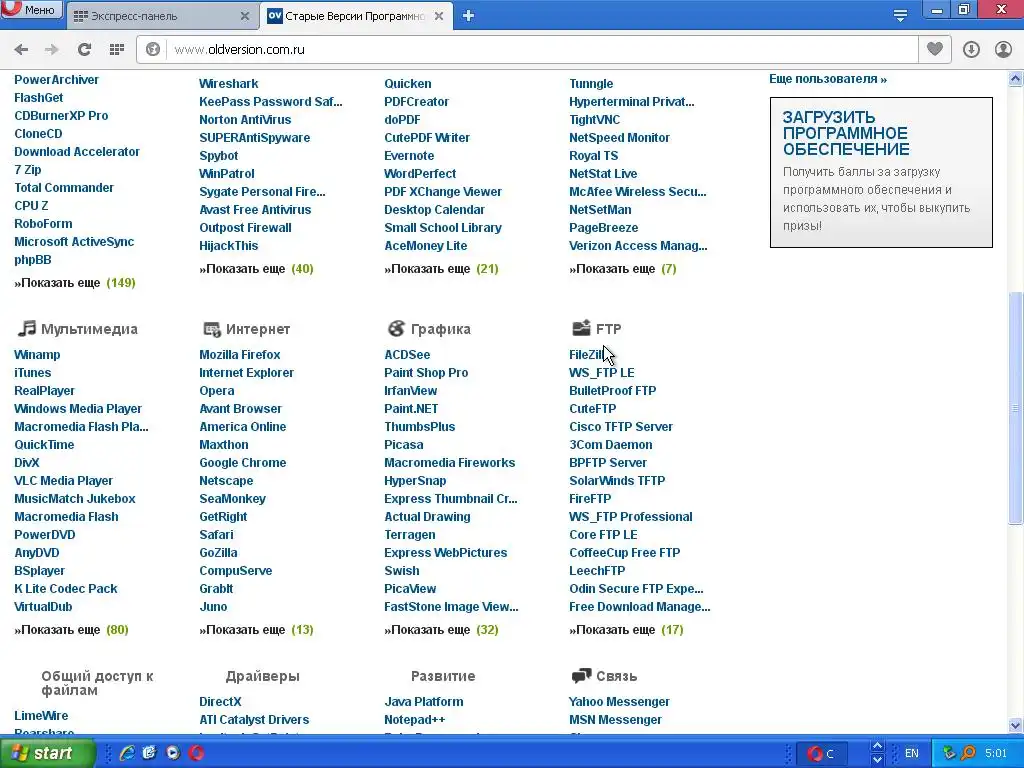1024x768 pixels.
Task: Reload the page with the refresh icon
Action: [x=84, y=50]
